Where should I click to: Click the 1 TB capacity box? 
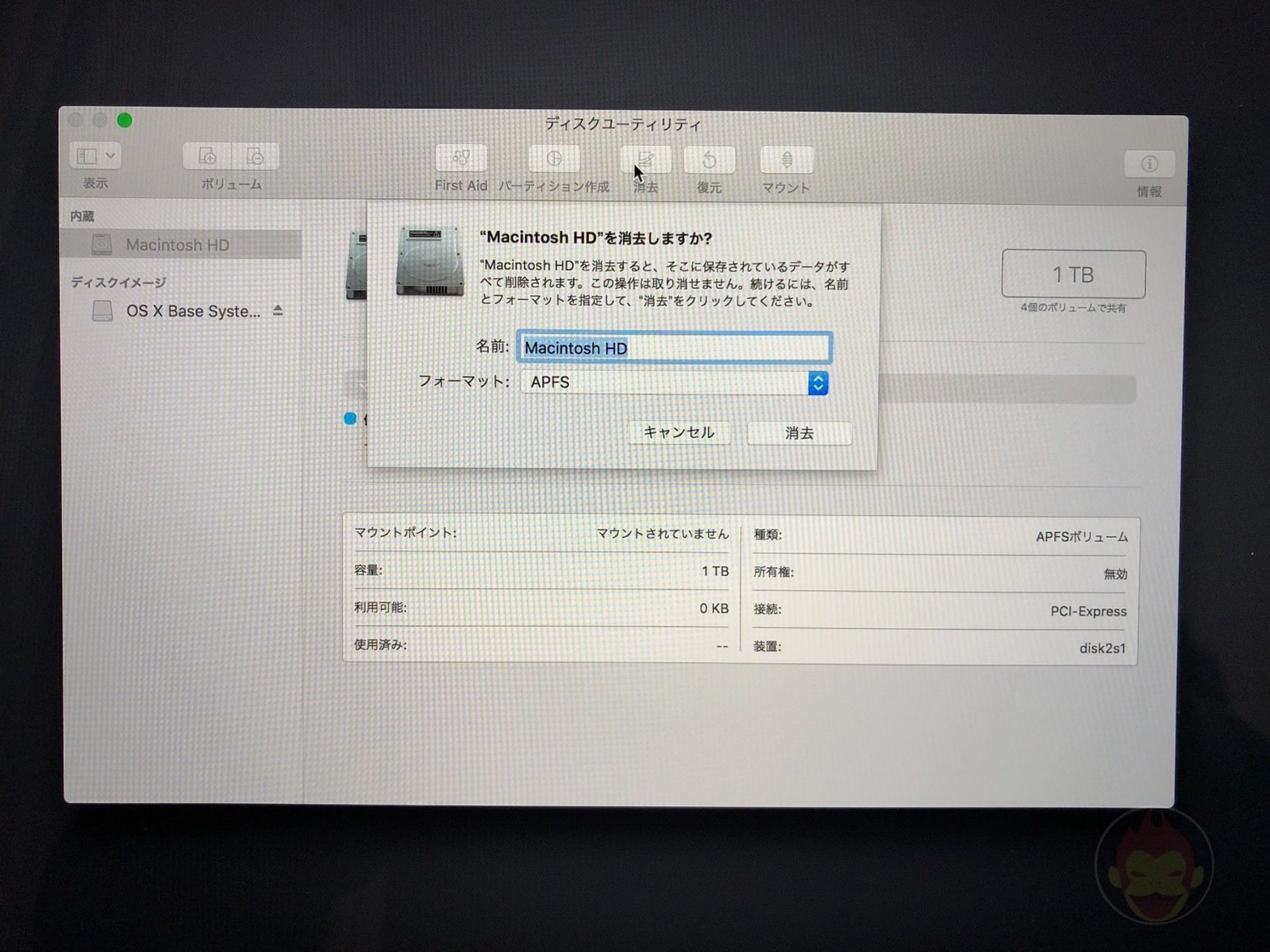[1073, 274]
